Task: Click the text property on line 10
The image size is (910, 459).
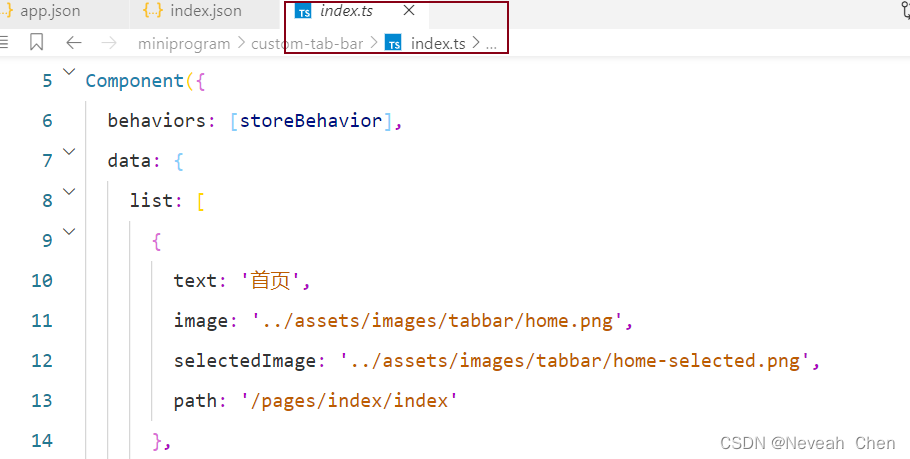Action: [x=196, y=281]
